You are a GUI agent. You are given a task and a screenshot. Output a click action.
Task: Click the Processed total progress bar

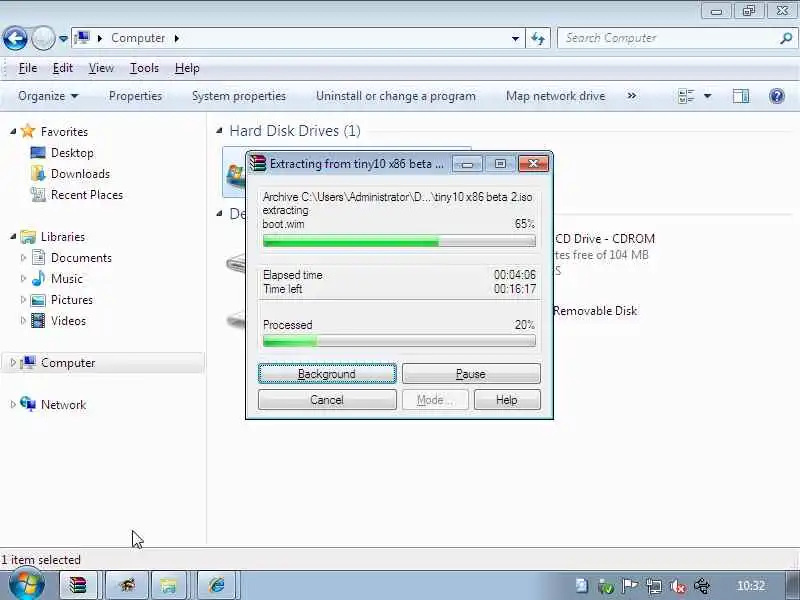tap(399, 341)
